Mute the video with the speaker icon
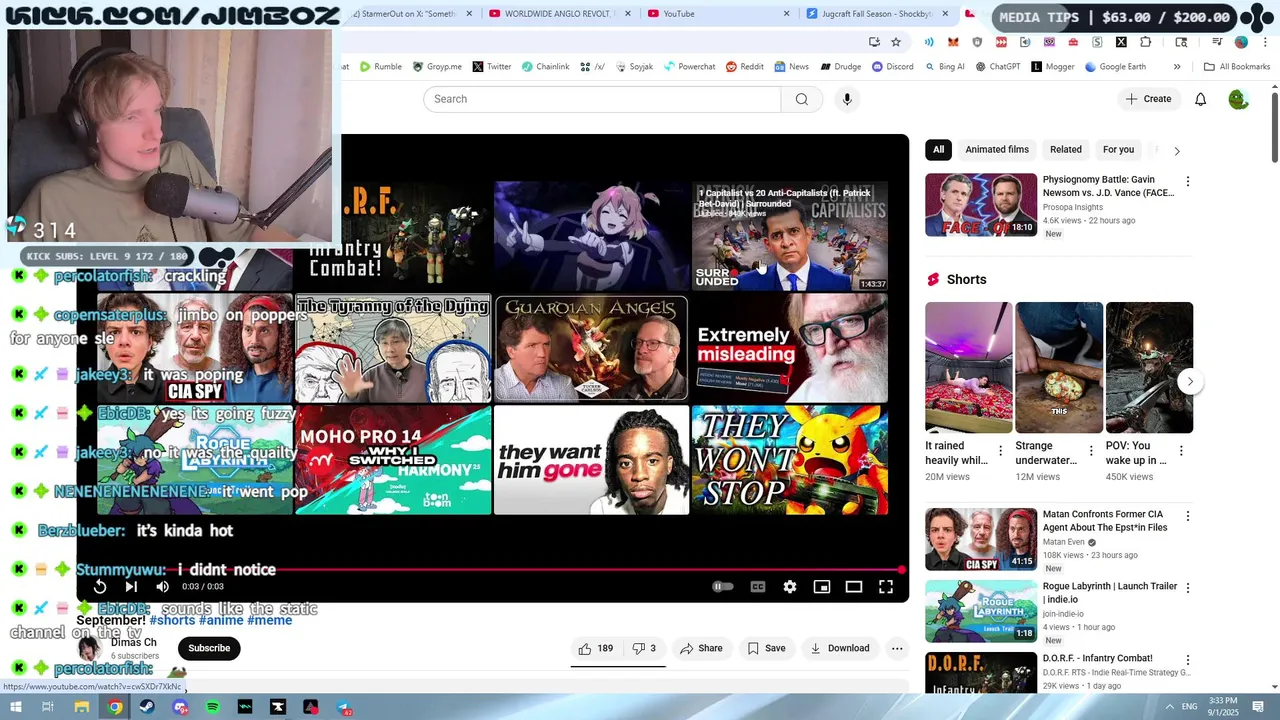Image resolution: width=1280 pixels, height=720 pixels. pos(162,587)
